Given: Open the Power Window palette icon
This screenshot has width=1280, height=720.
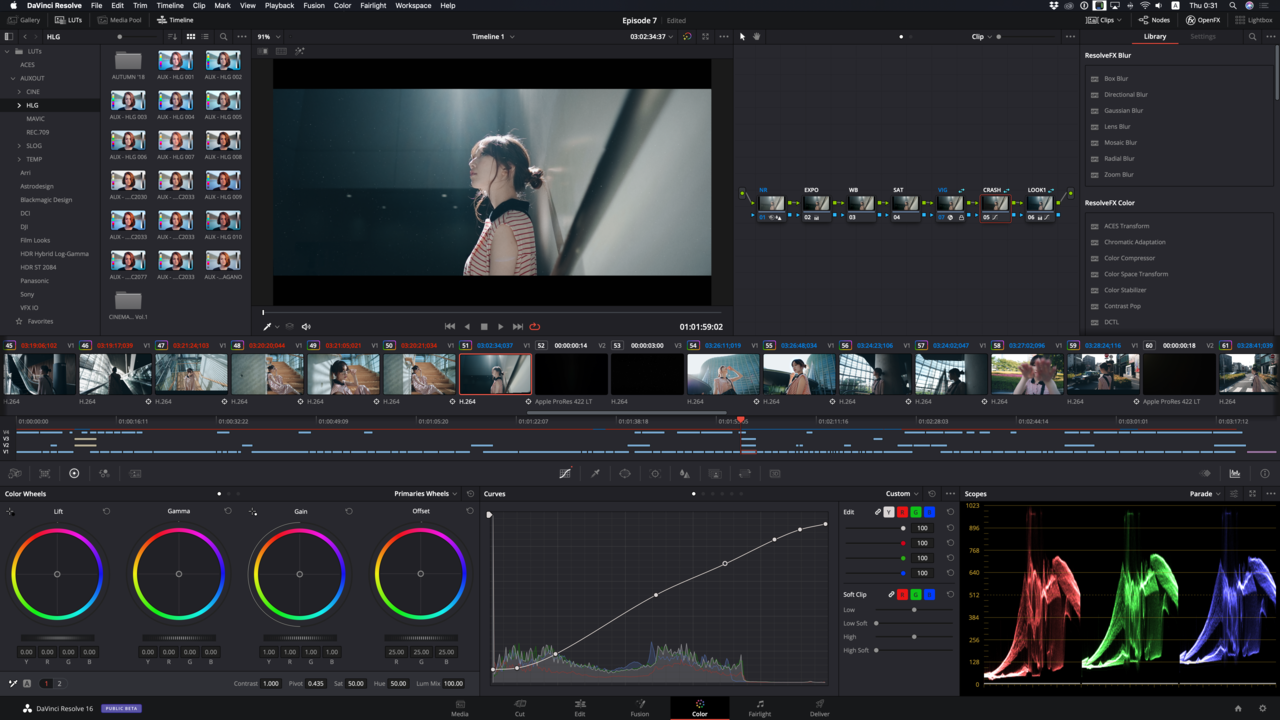Looking at the screenshot, I should pyautogui.click(x=625, y=473).
